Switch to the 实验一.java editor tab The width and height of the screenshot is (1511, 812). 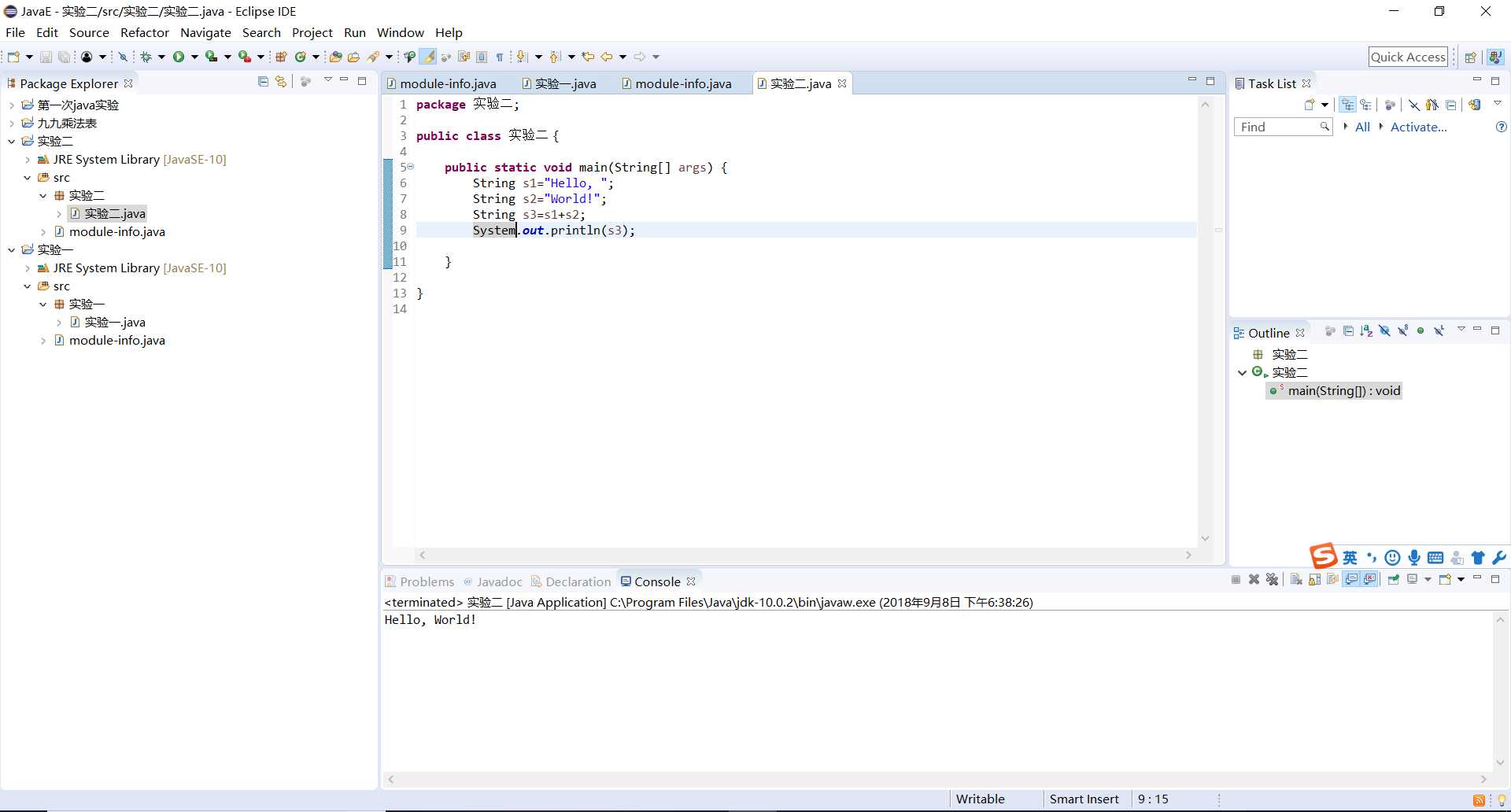tap(559, 83)
